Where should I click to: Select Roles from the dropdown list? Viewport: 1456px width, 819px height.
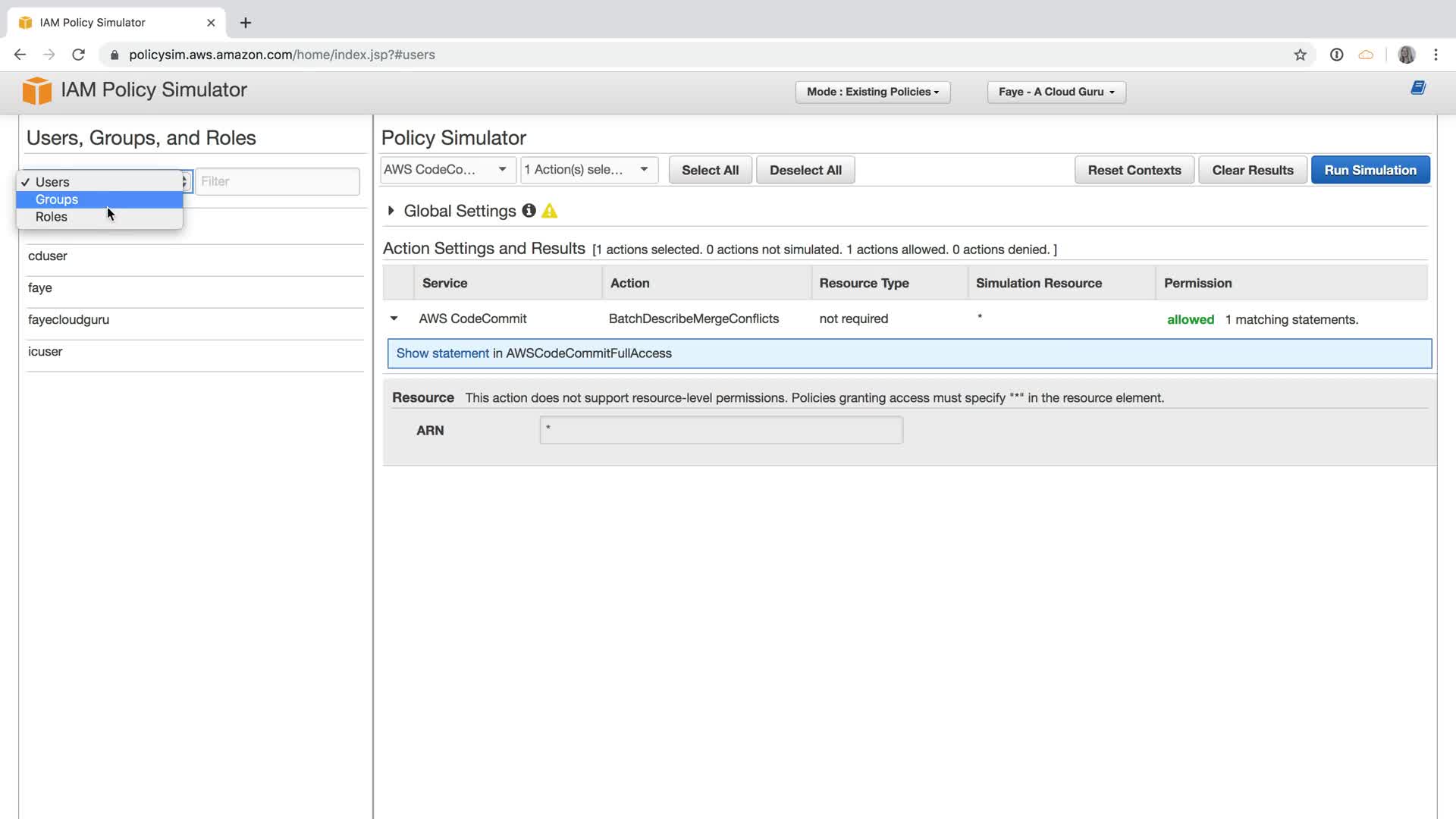click(52, 217)
